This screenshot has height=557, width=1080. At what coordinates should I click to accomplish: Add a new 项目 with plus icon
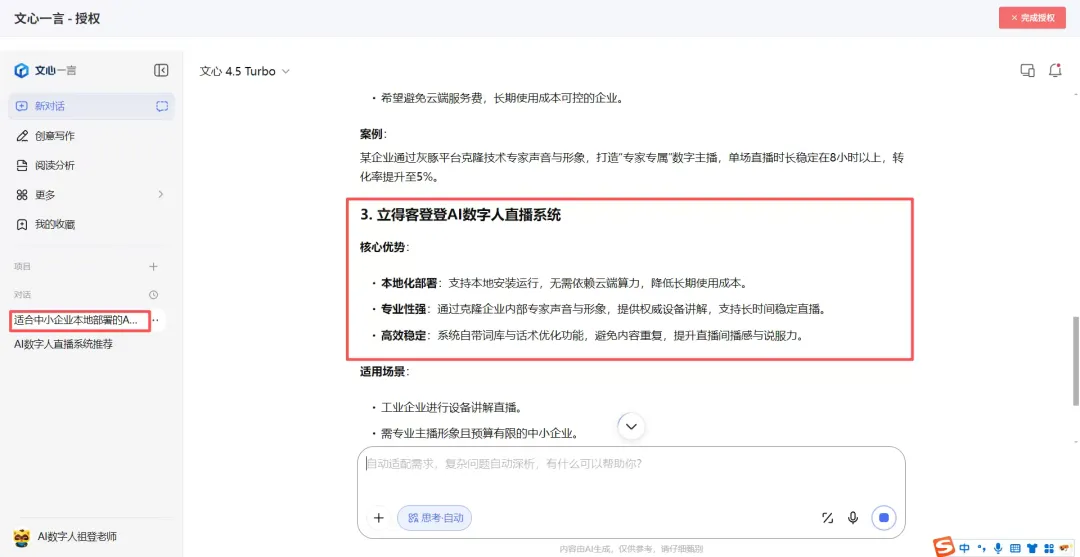[x=154, y=266]
